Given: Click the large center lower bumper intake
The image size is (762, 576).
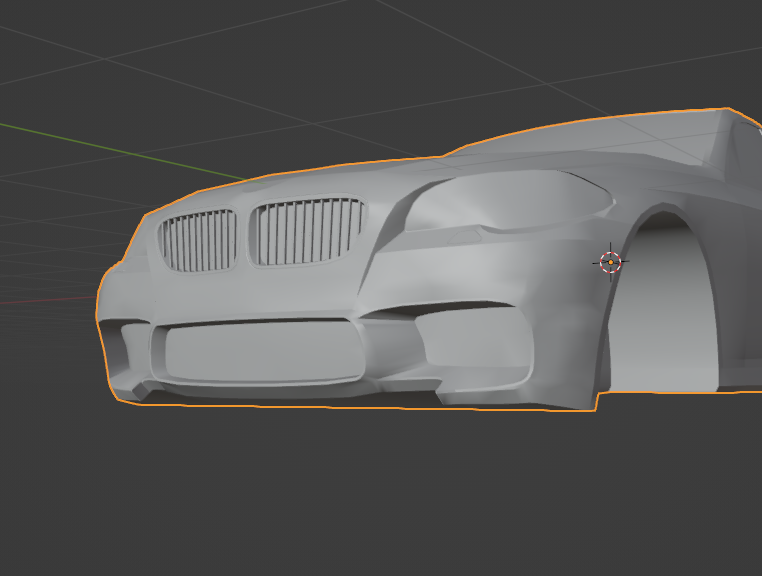Looking at the screenshot, I should tap(258, 353).
